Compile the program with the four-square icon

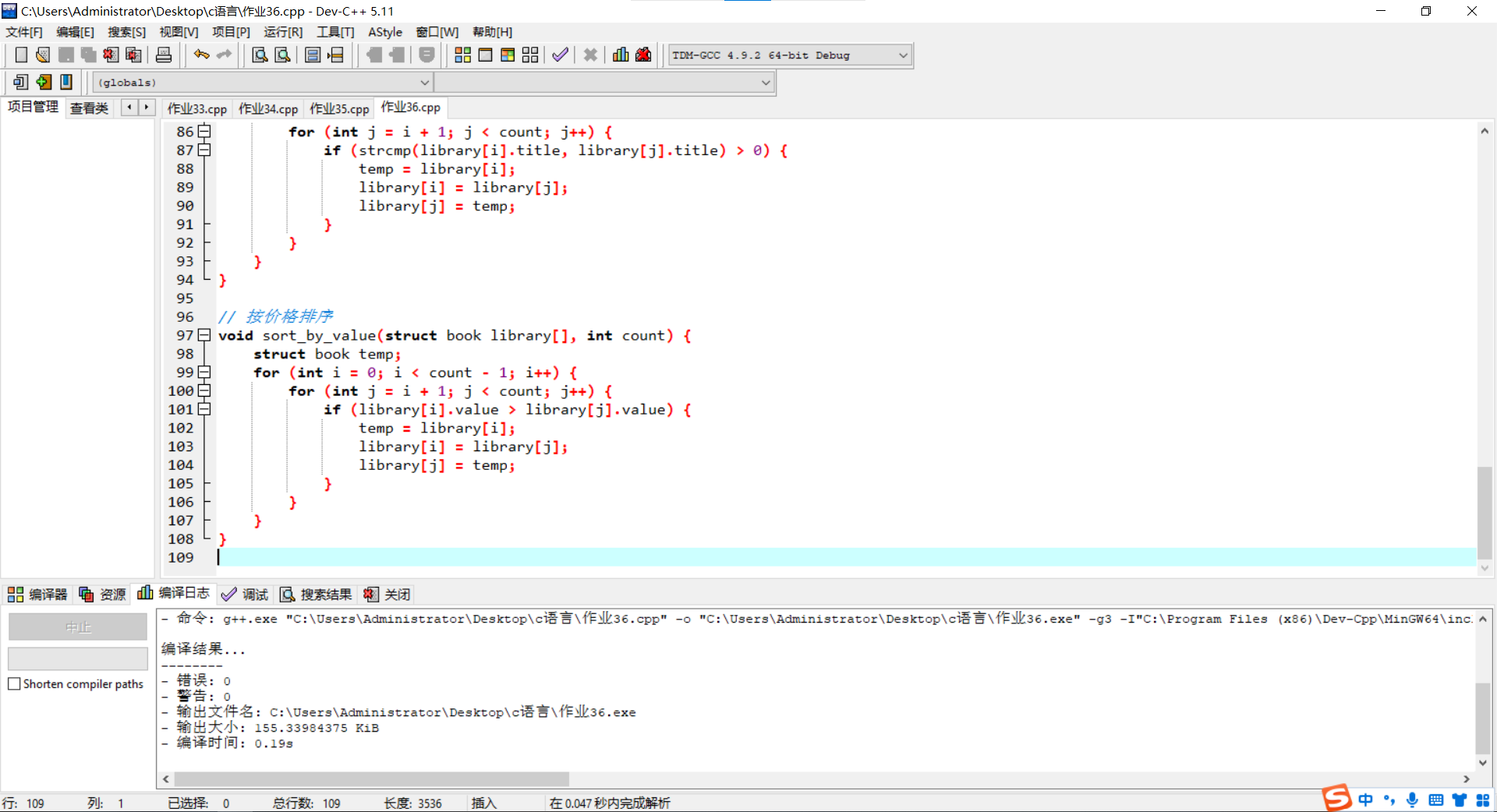tap(462, 55)
